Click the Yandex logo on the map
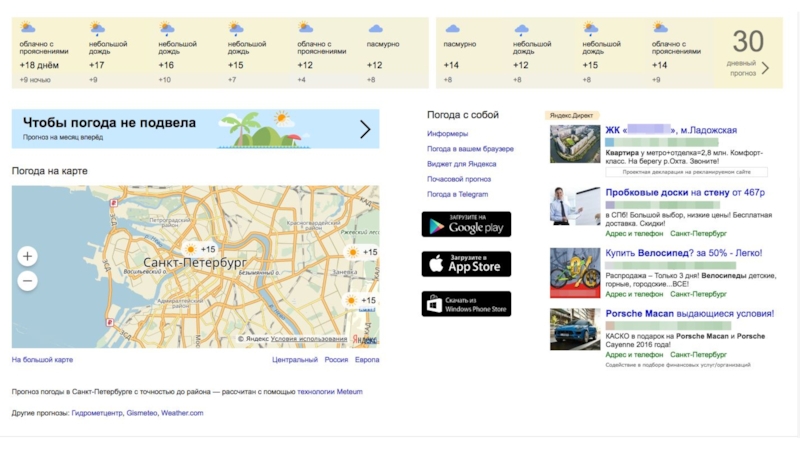 (x=364, y=339)
